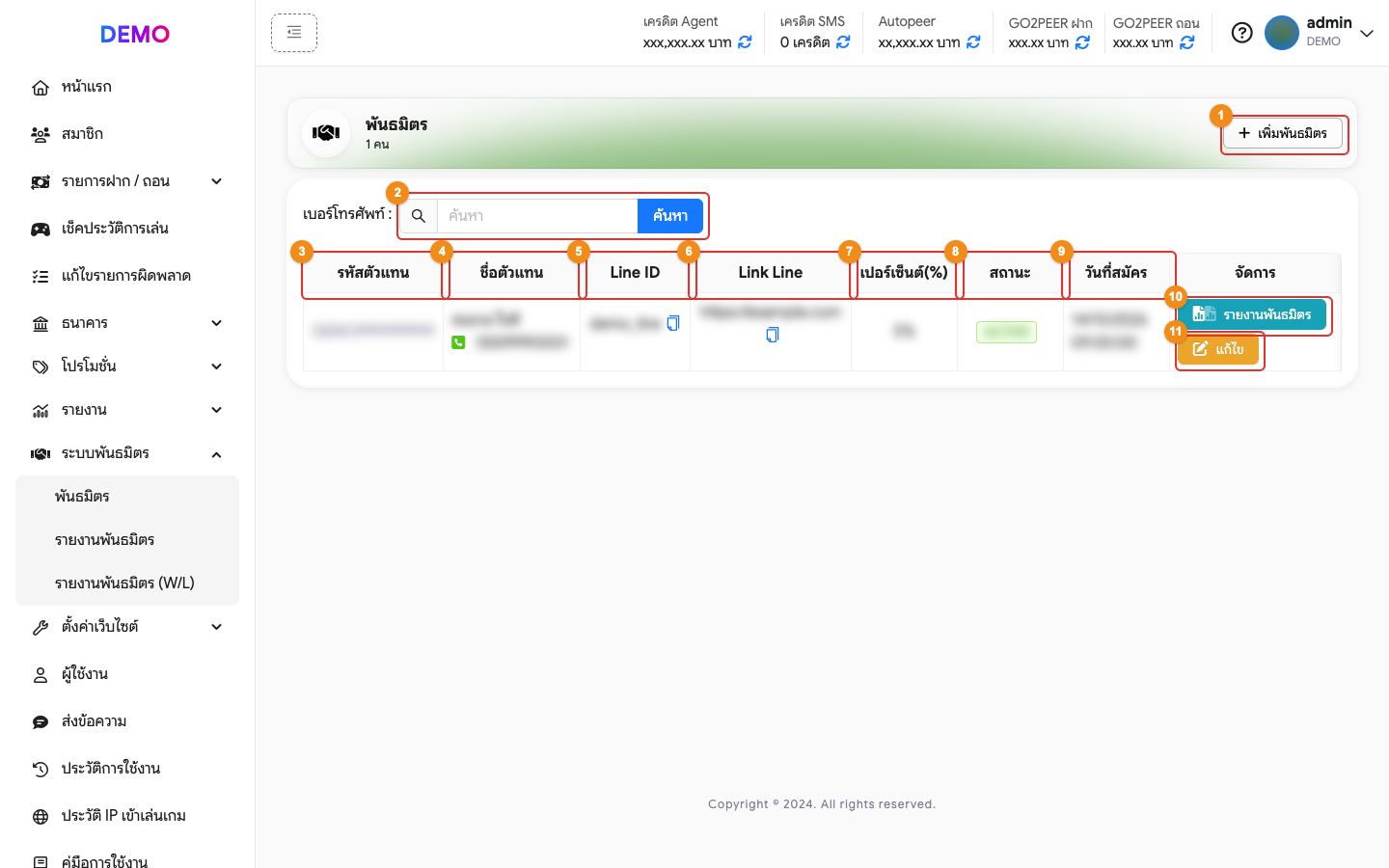Open the help question mark icon
This screenshot has width=1389, height=868.
tap(1242, 33)
